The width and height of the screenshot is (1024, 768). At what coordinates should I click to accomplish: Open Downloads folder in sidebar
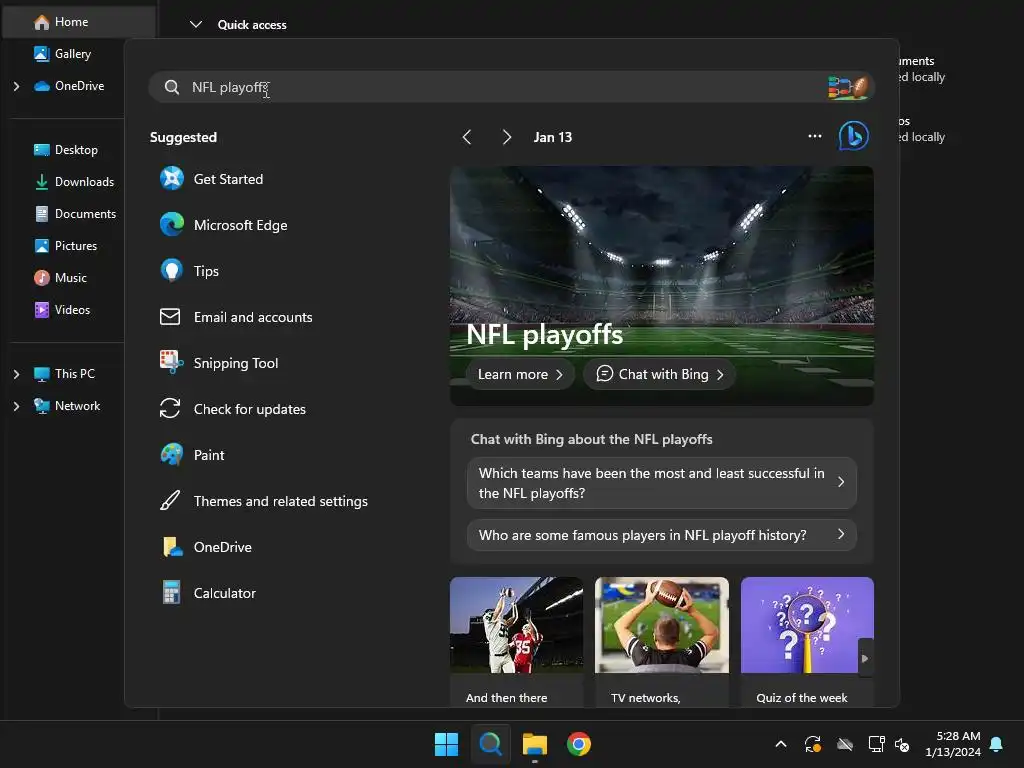pos(73,182)
